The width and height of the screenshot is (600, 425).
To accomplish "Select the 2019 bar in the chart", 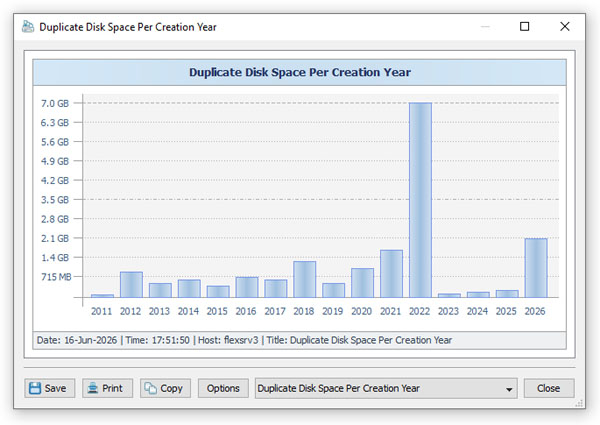I will coord(333,290).
